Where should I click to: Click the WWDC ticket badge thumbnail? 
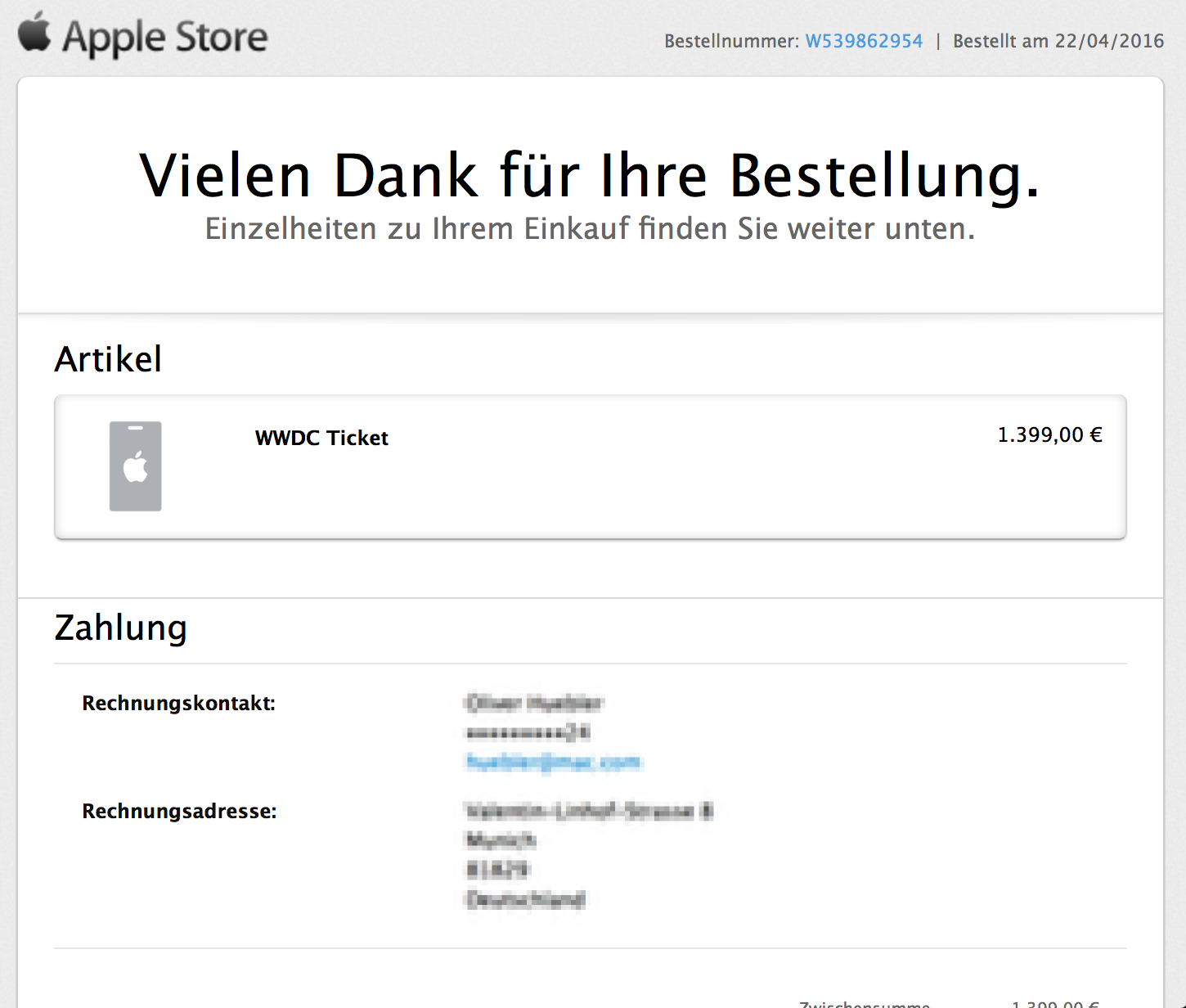[136, 466]
